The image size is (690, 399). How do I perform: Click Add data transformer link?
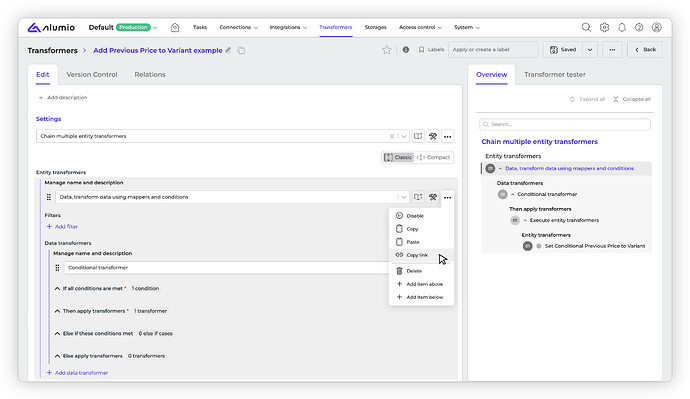(x=77, y=373)
